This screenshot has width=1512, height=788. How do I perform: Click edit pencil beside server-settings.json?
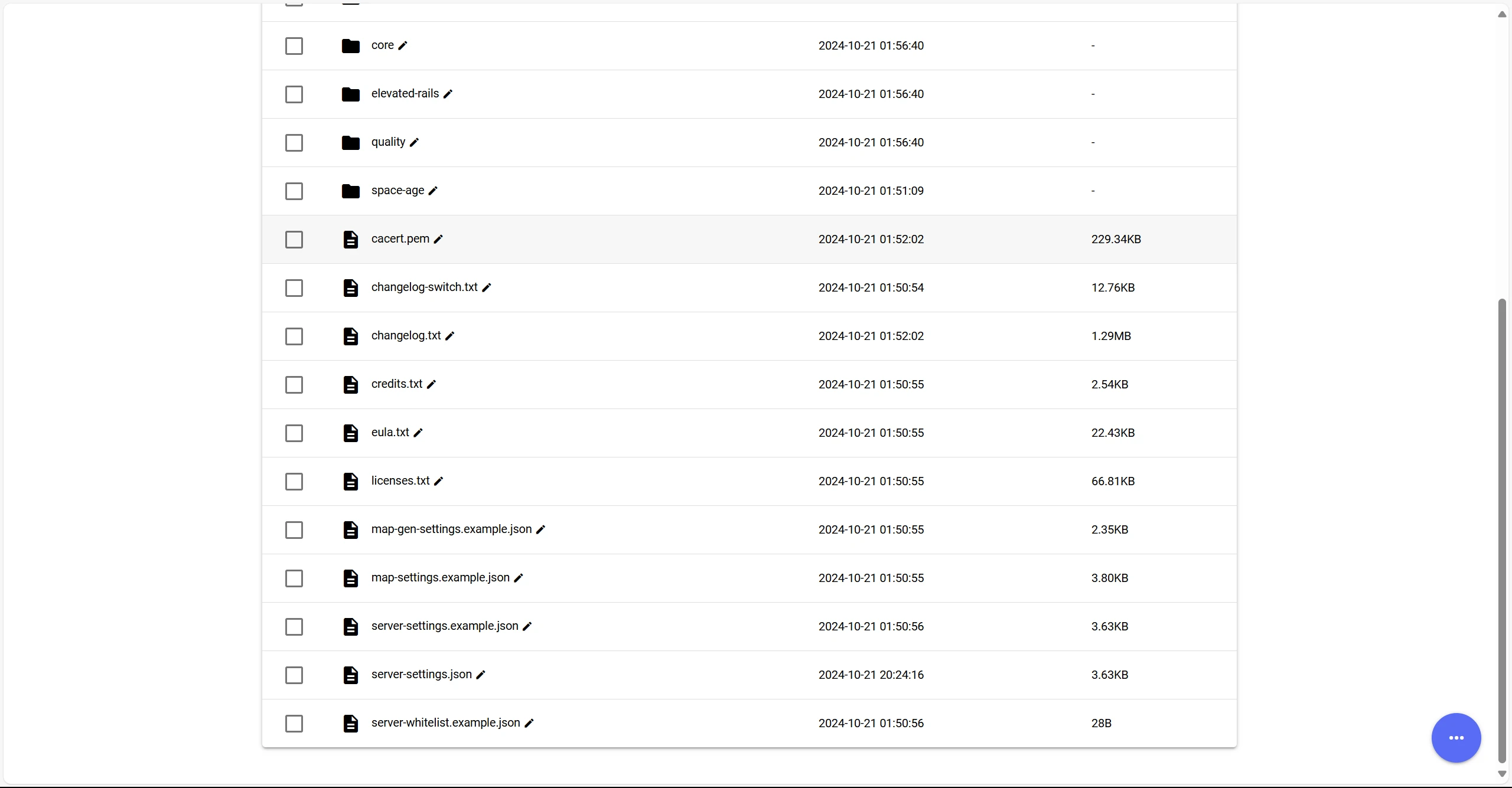click(x=481, y=675)
